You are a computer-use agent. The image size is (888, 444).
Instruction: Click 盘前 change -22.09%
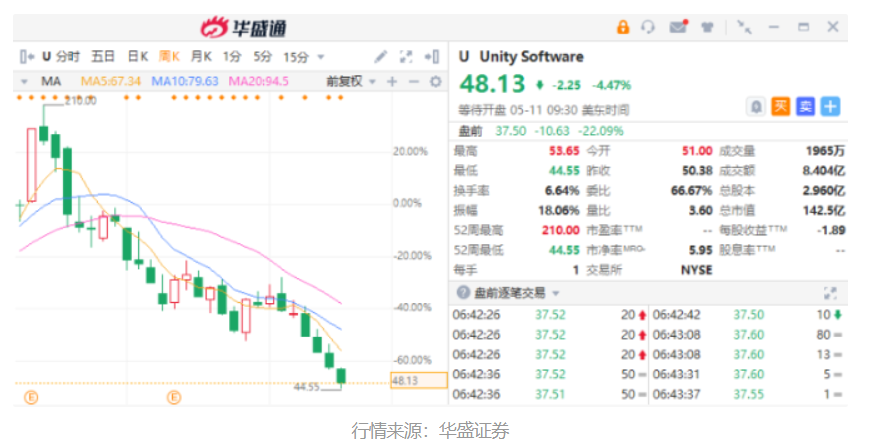600,131
